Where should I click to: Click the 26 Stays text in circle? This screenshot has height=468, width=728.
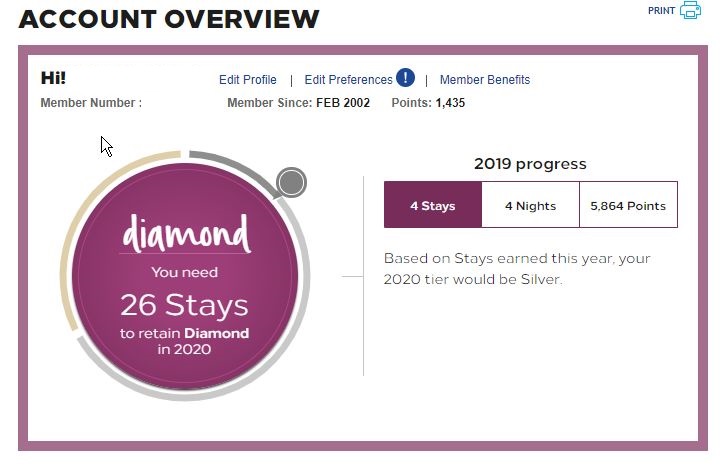click(184, 305)
